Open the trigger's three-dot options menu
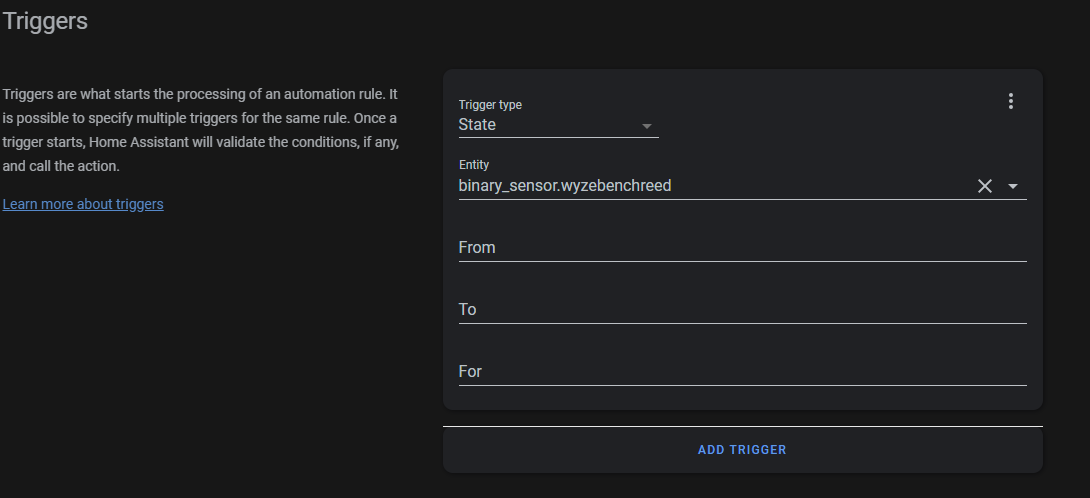 [x=1011, y=101]
